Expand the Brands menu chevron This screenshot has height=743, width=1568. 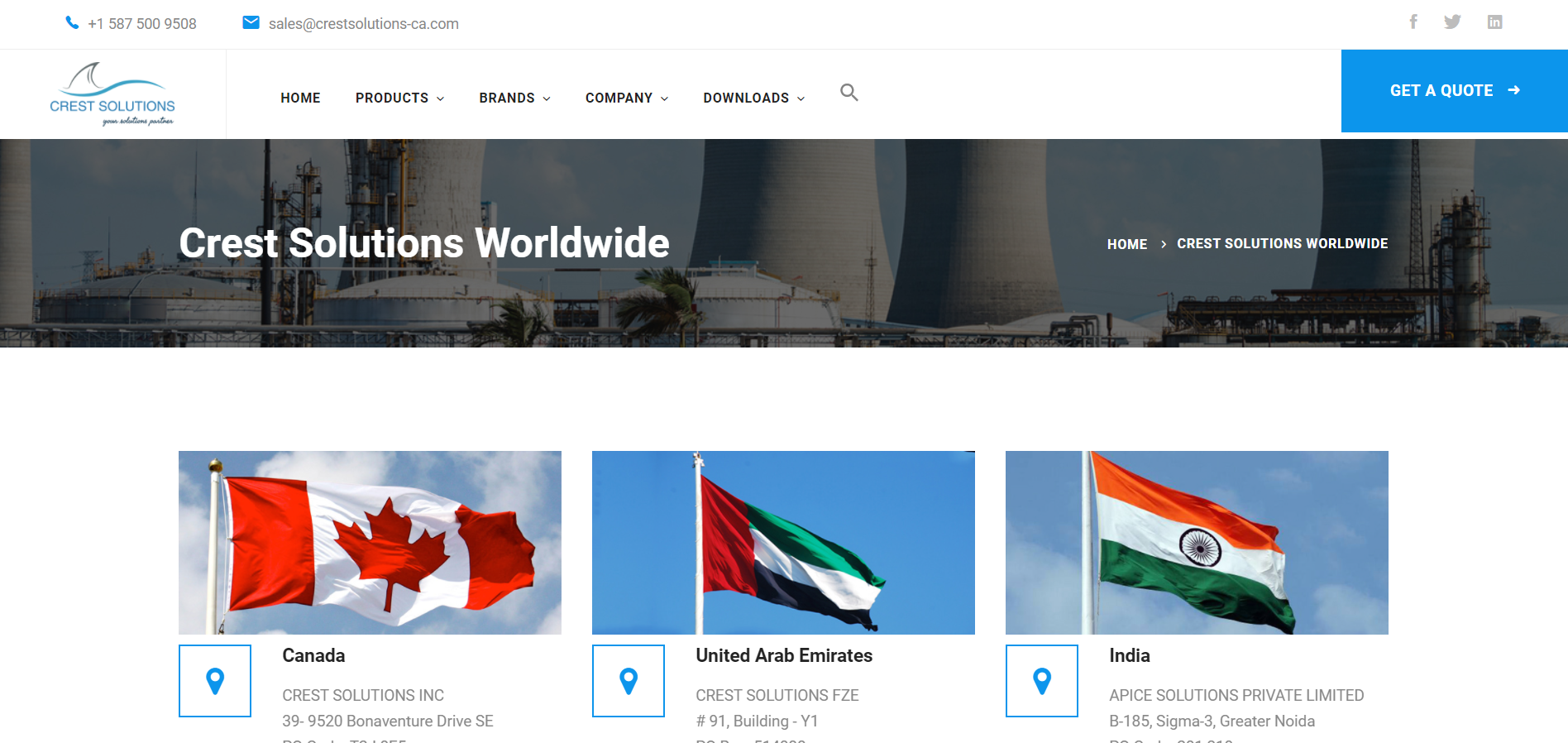(547, 98)
